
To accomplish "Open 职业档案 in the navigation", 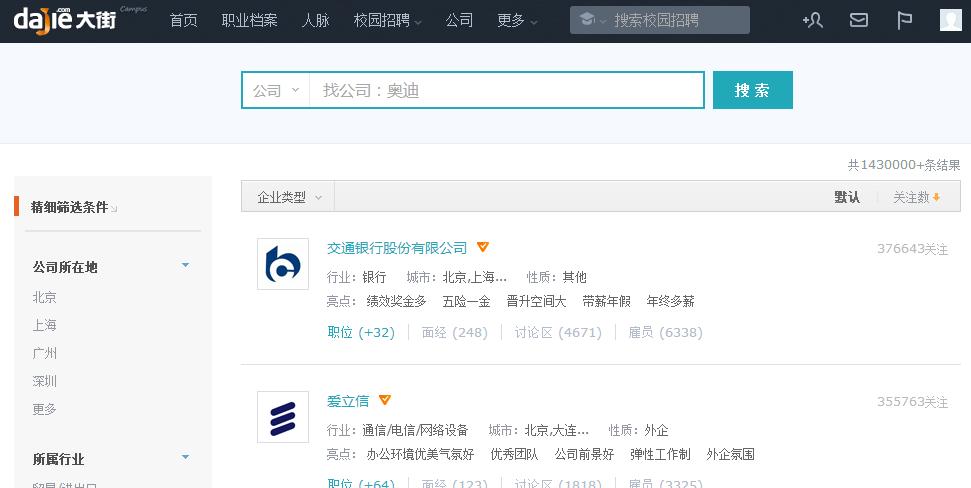I will [250, 20].
